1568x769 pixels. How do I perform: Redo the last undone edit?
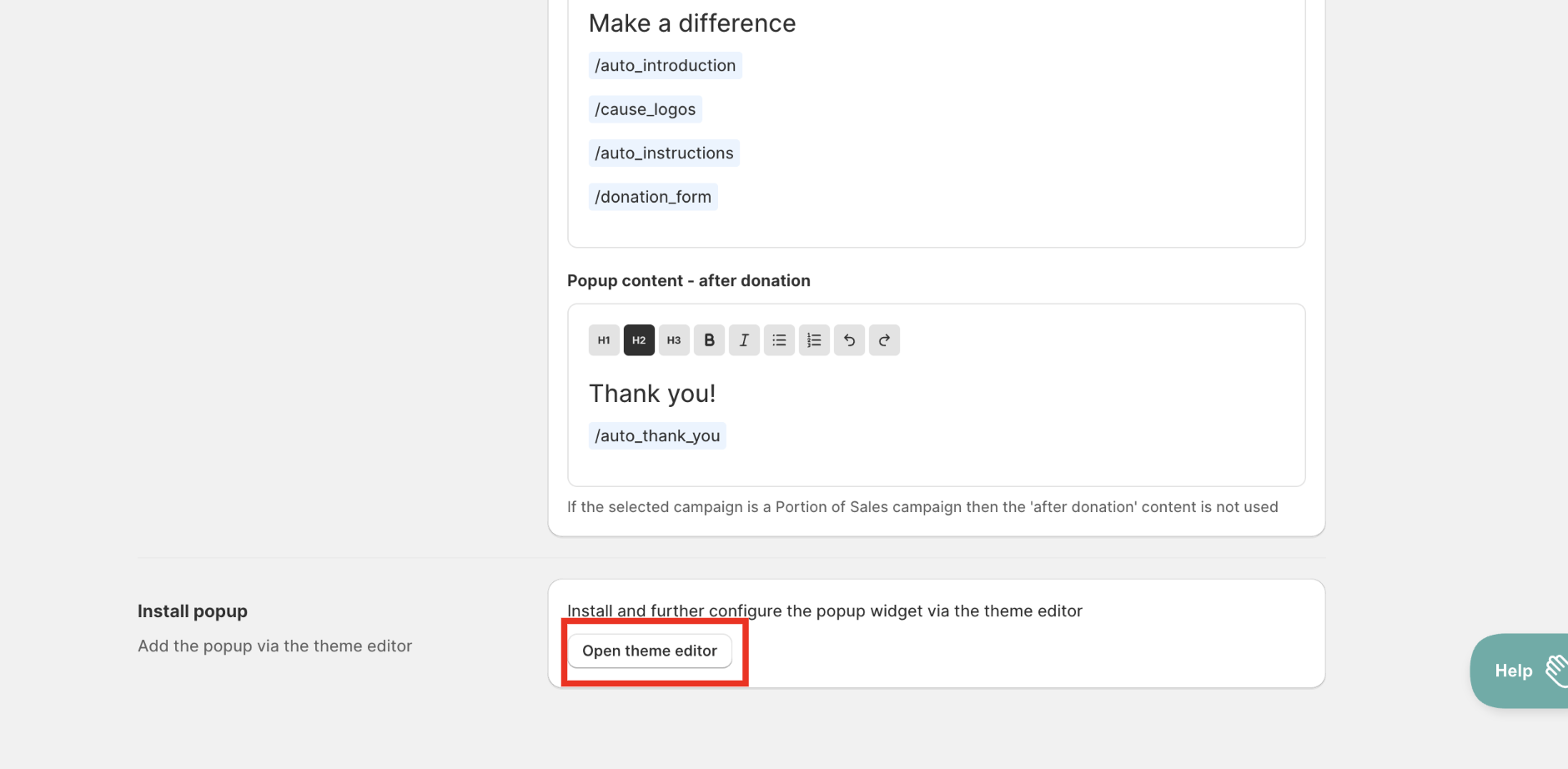(884, 340)
